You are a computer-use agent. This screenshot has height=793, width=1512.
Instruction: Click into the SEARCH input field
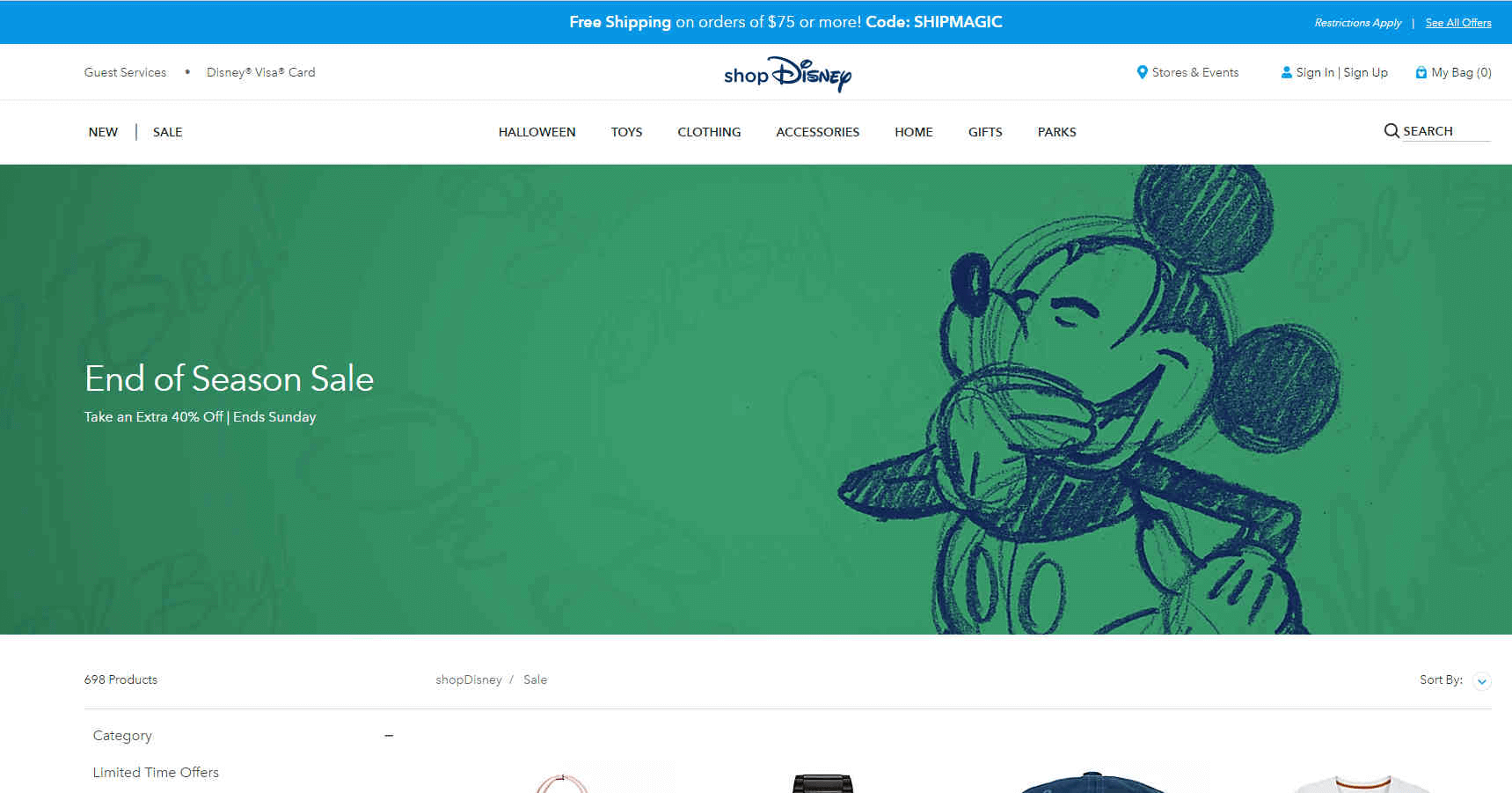coord(1446,131)
